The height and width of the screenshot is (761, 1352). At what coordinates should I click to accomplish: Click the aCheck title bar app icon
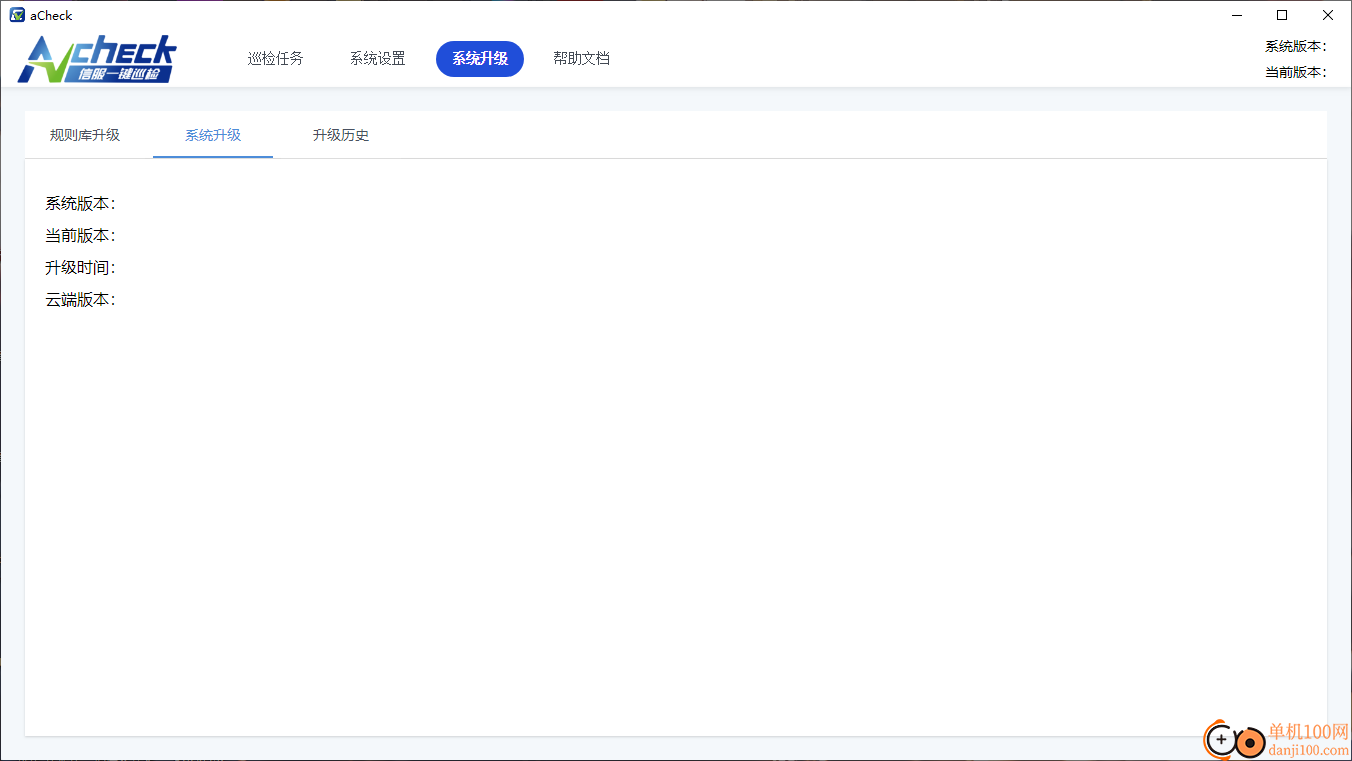17,15
